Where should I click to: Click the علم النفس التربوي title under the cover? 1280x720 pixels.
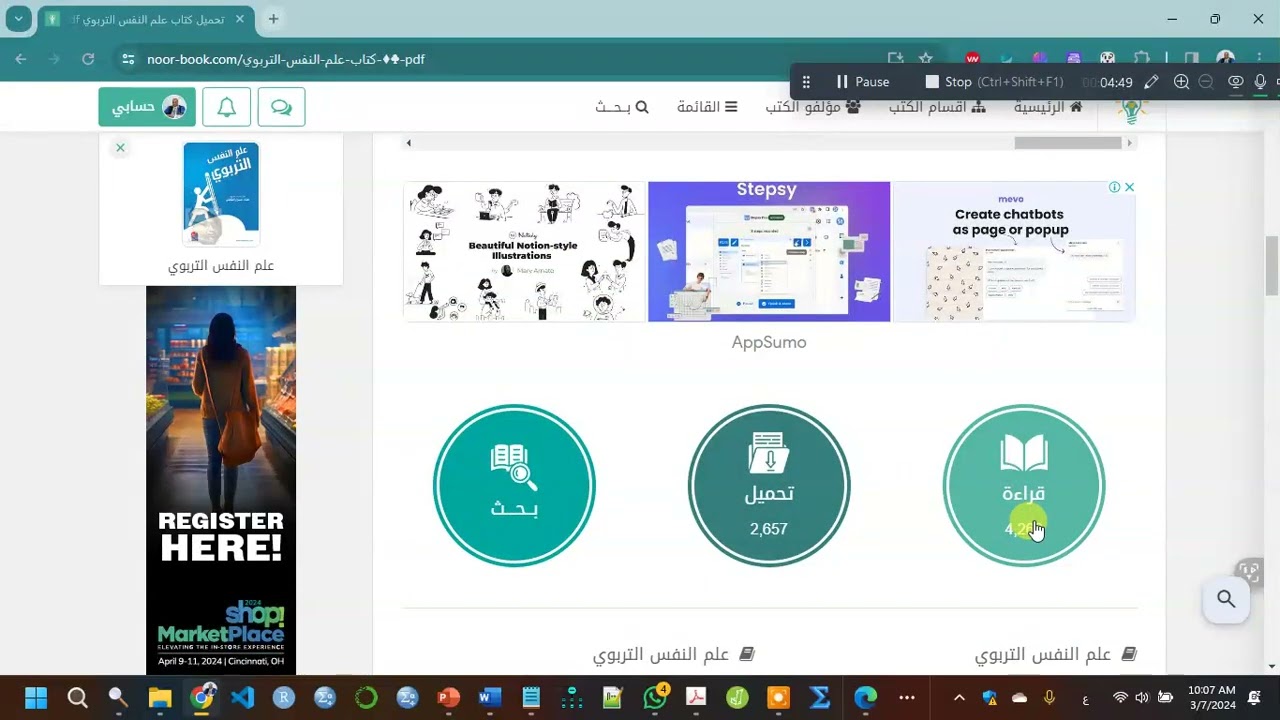click(221, 266)
